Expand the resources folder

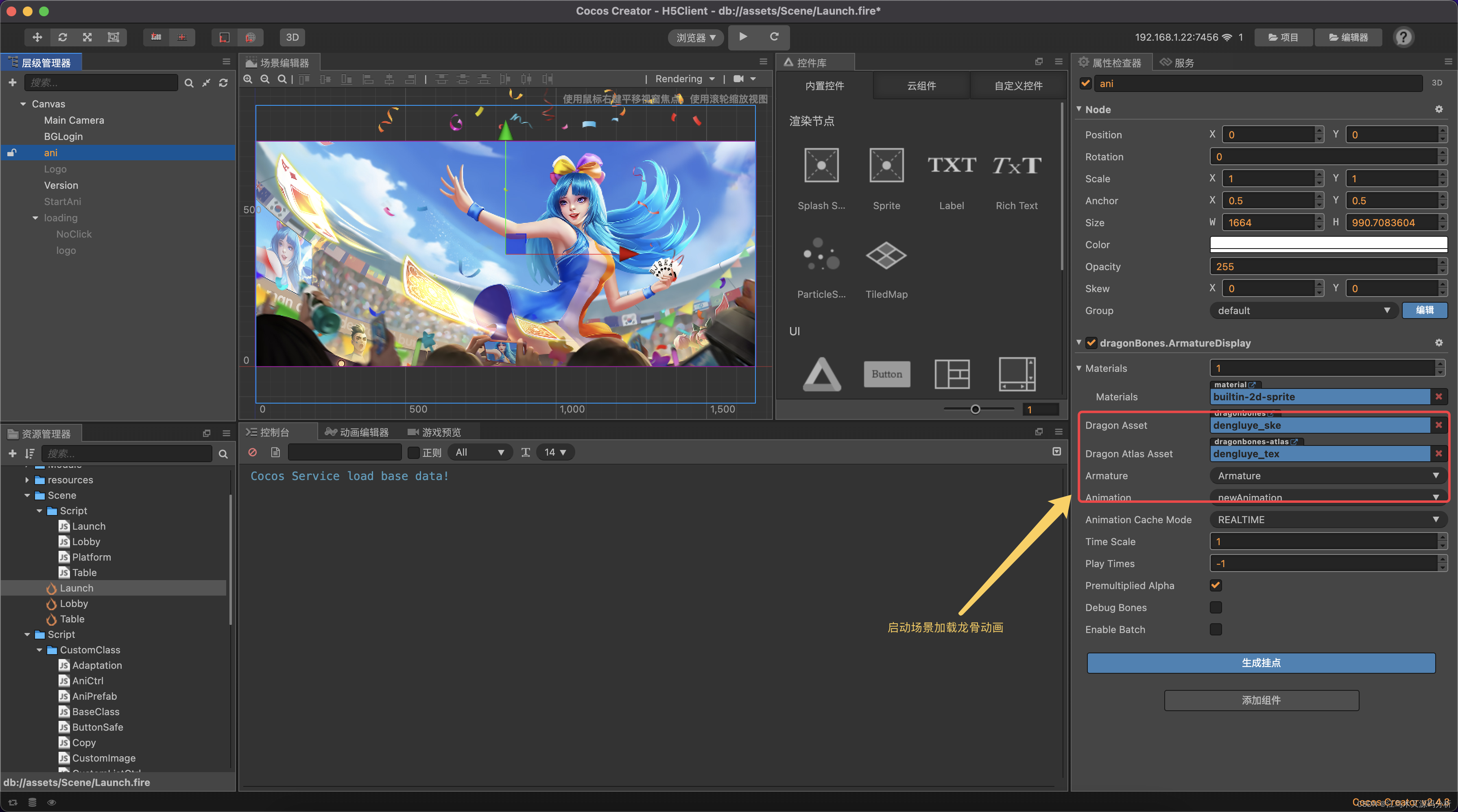pyautogui.click(x=26, y=480)
